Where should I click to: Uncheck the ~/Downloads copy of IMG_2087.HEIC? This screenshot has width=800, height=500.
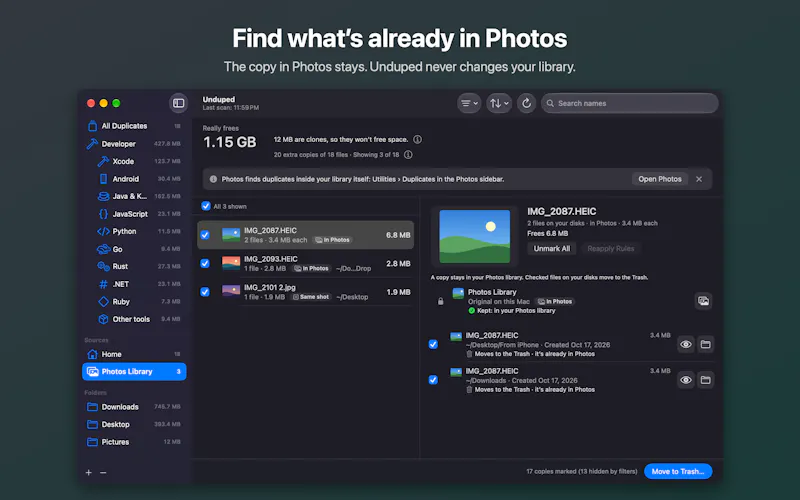[x=433, y=380]
